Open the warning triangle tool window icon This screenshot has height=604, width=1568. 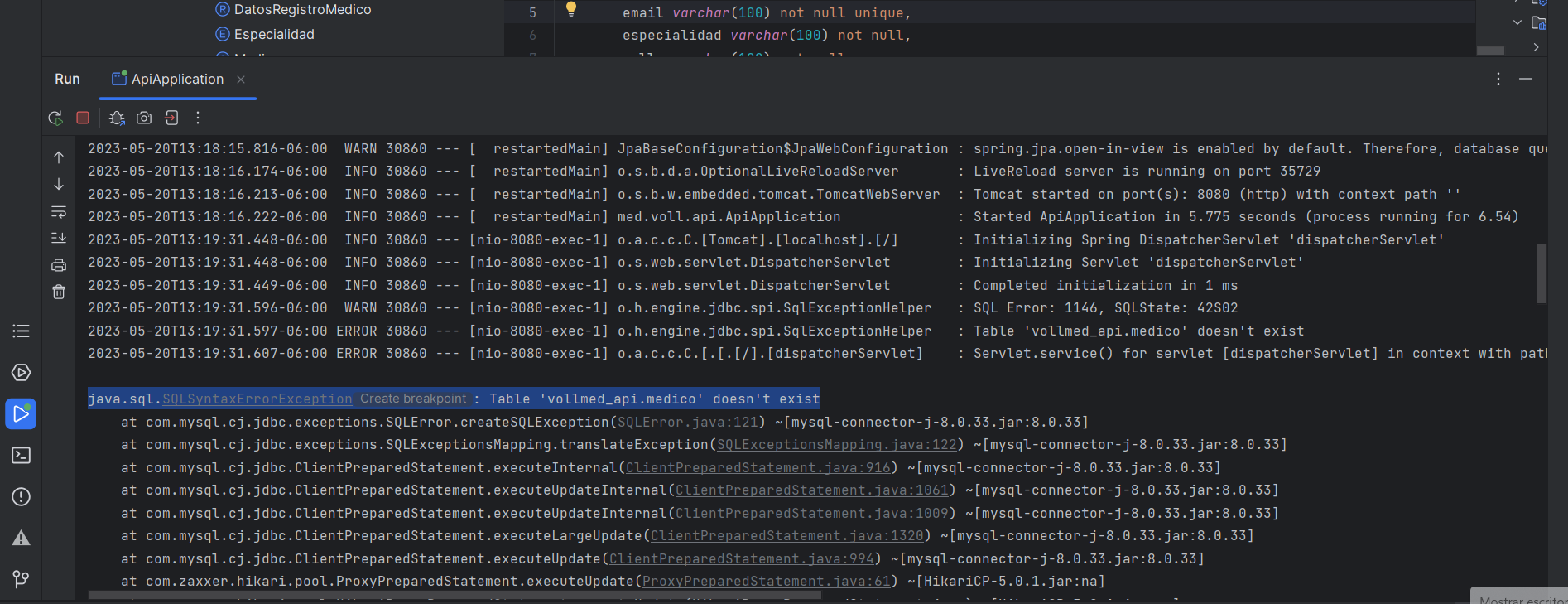coord(21,539)
